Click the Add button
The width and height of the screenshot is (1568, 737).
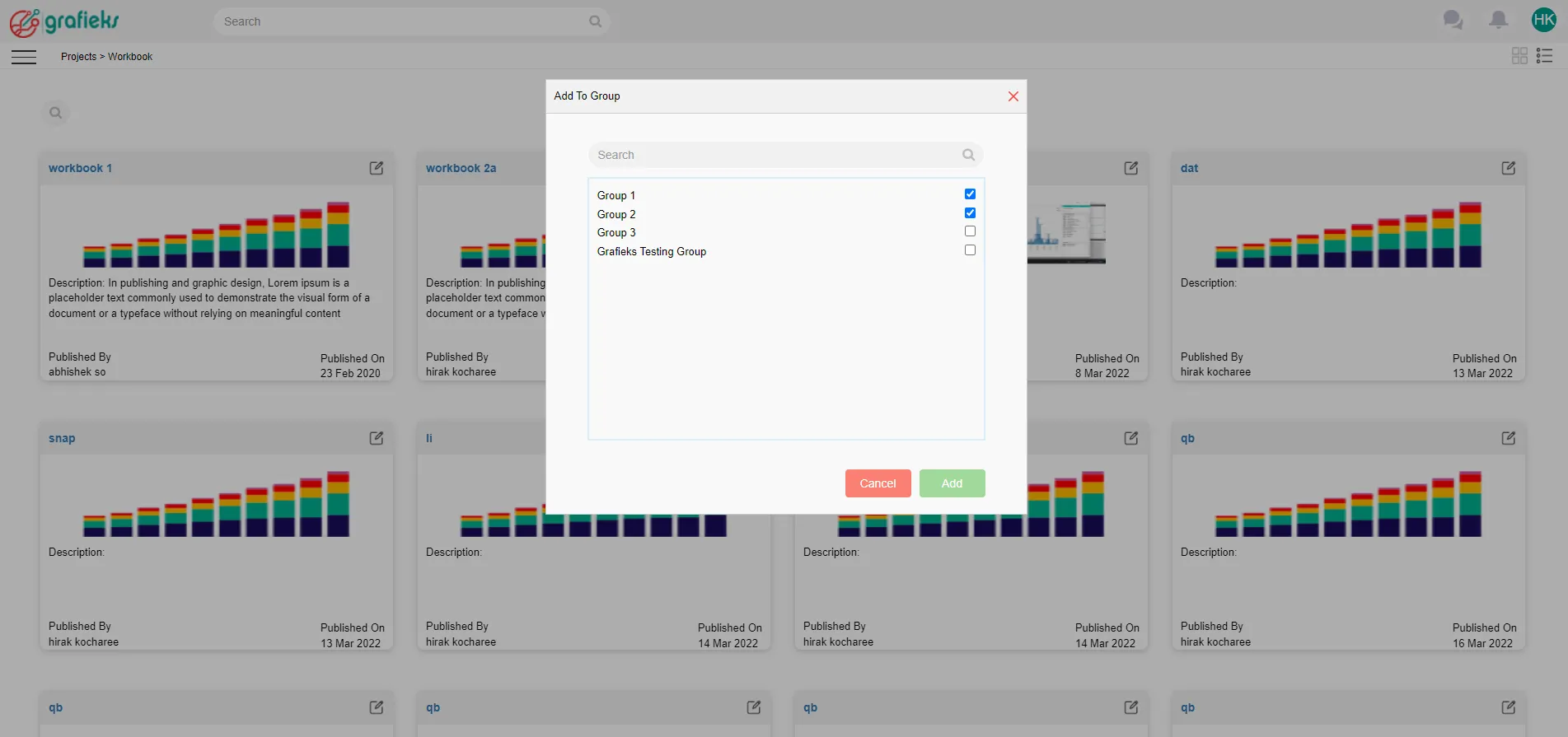(953, 483)
